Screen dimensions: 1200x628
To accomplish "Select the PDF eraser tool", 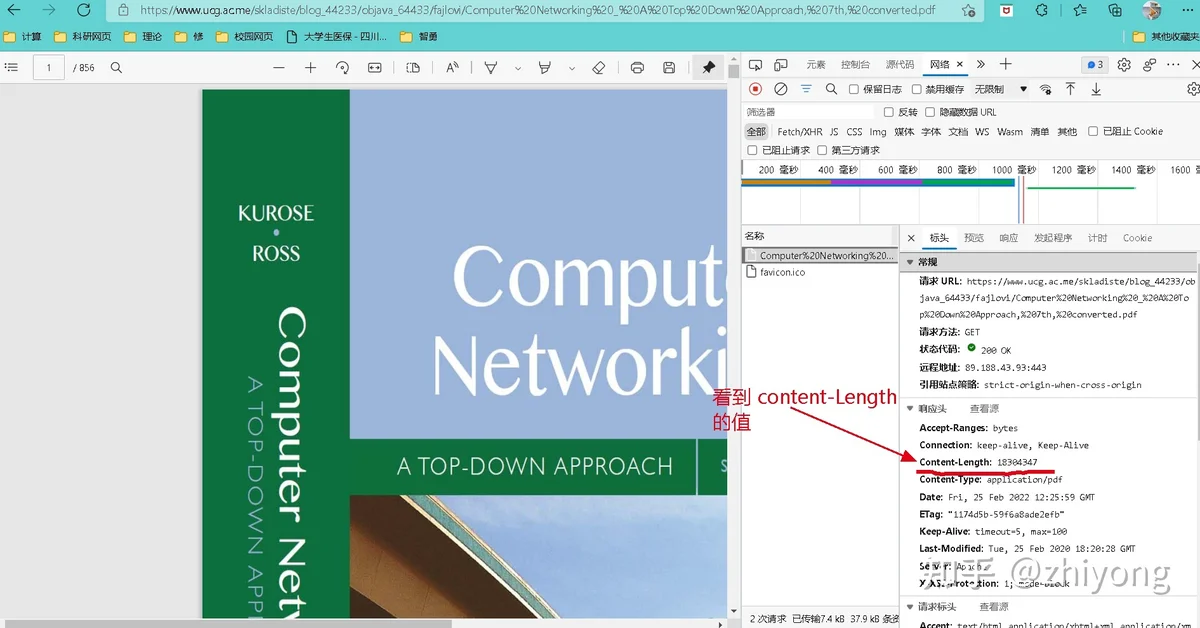I will (x=598, y=68).
